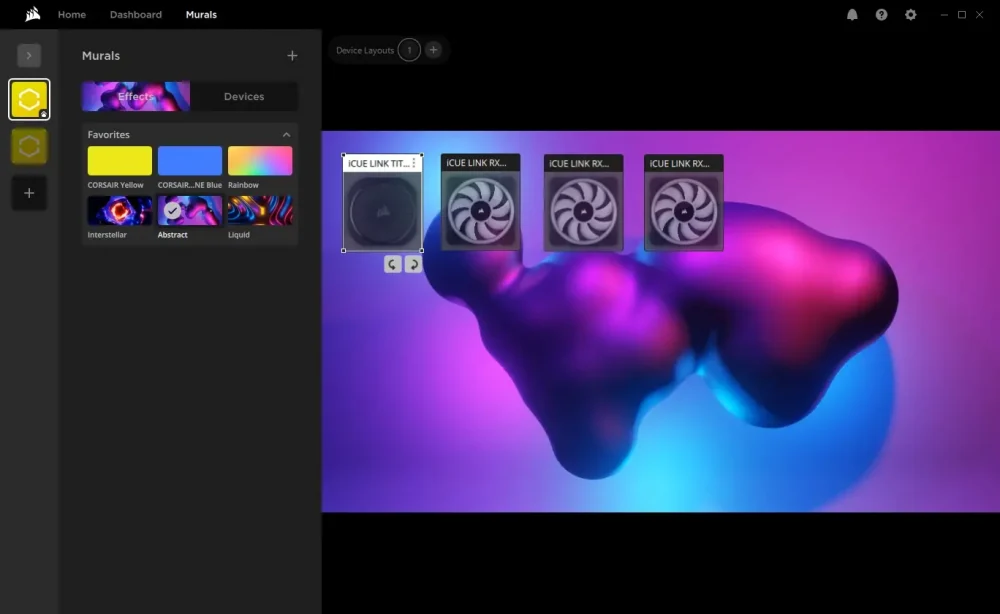Click the Interstellar caption text
The width and height of the screenshot is (1000, 614).
pos(107,235)
